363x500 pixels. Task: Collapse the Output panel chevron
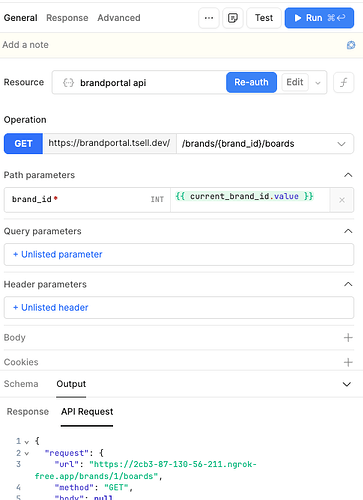point(347,384)
